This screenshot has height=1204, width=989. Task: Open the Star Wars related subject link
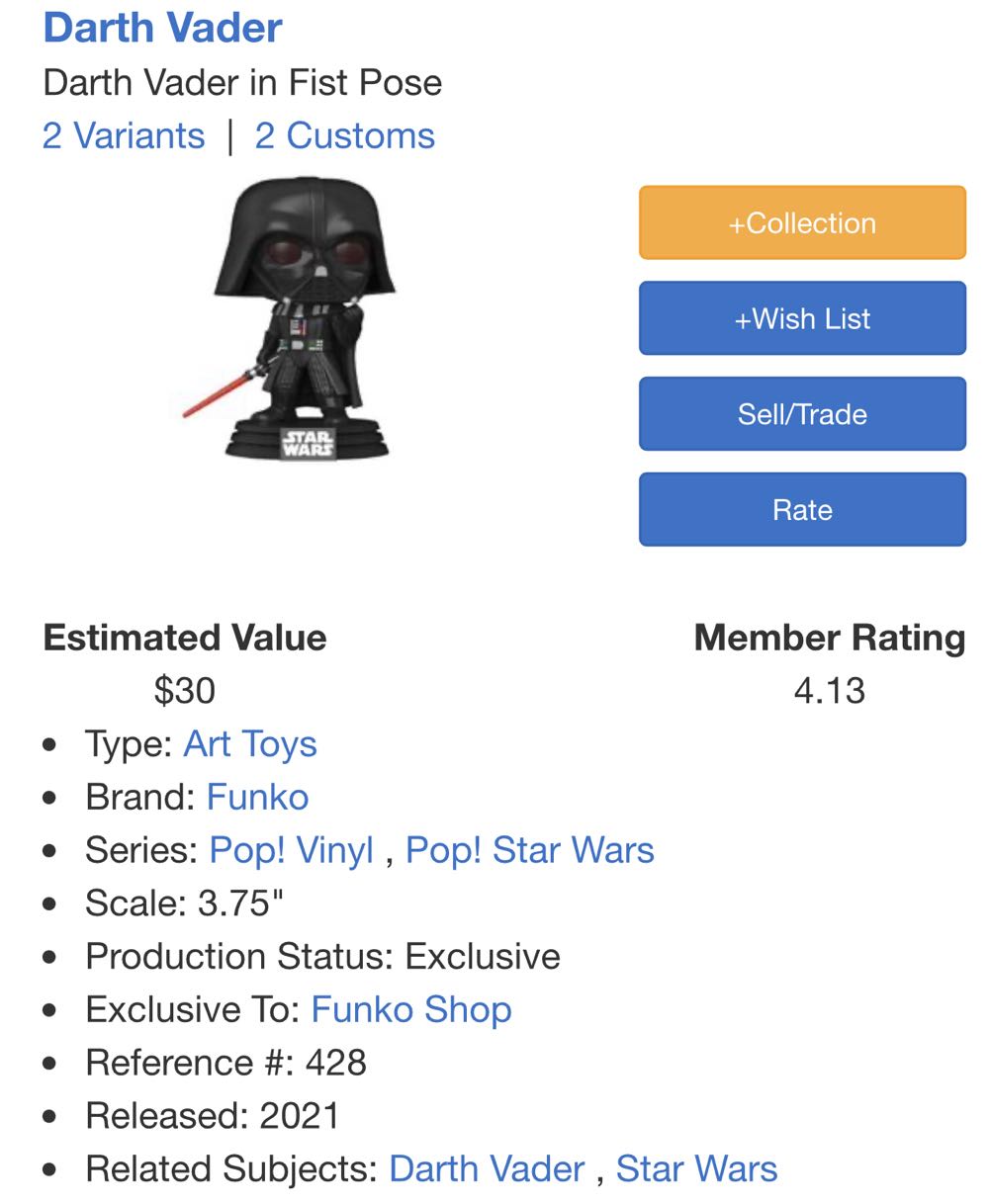pos(697,1169)
